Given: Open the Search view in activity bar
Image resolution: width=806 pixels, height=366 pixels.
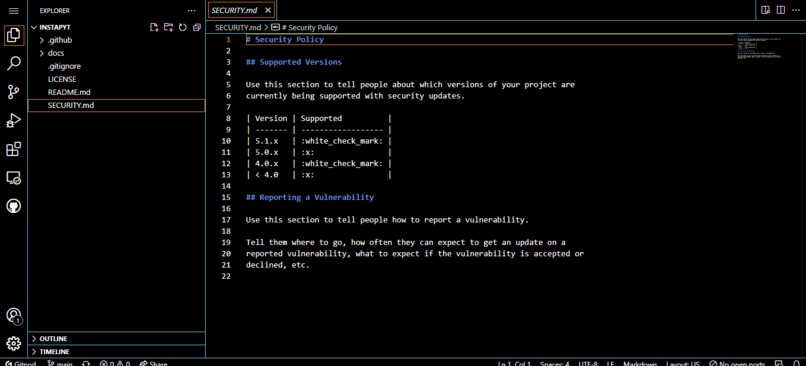Looking at the screenshot, I should pos(13,64).
